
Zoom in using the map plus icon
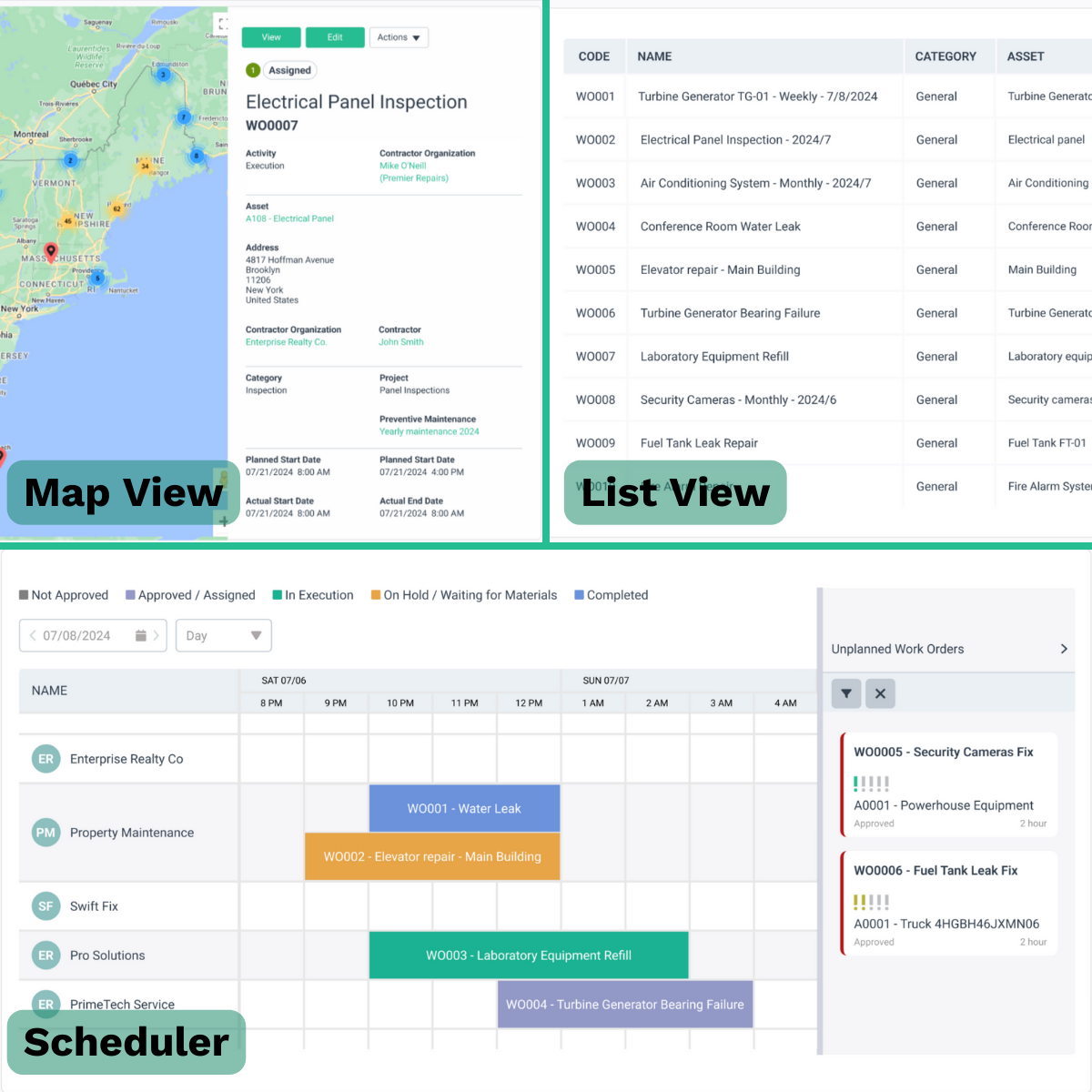pyautogui.click(x=222, y=522)
